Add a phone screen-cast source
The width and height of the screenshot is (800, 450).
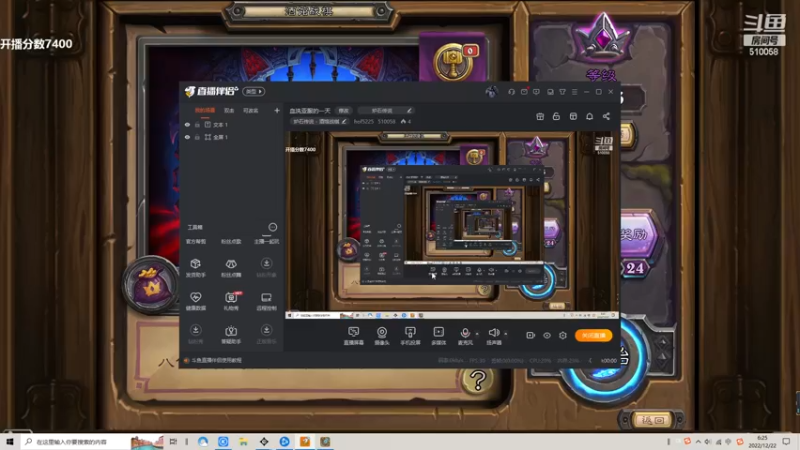410,336
